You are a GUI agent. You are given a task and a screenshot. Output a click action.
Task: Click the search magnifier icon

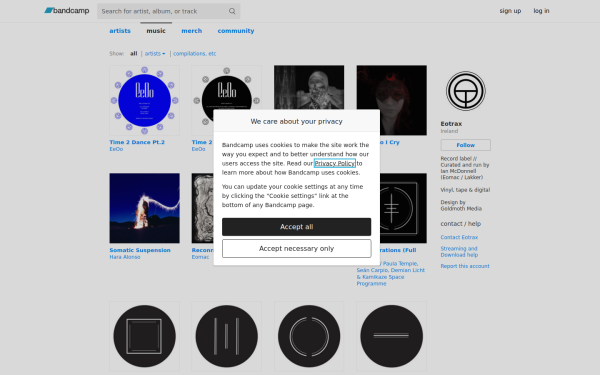[x=232, y=11]
